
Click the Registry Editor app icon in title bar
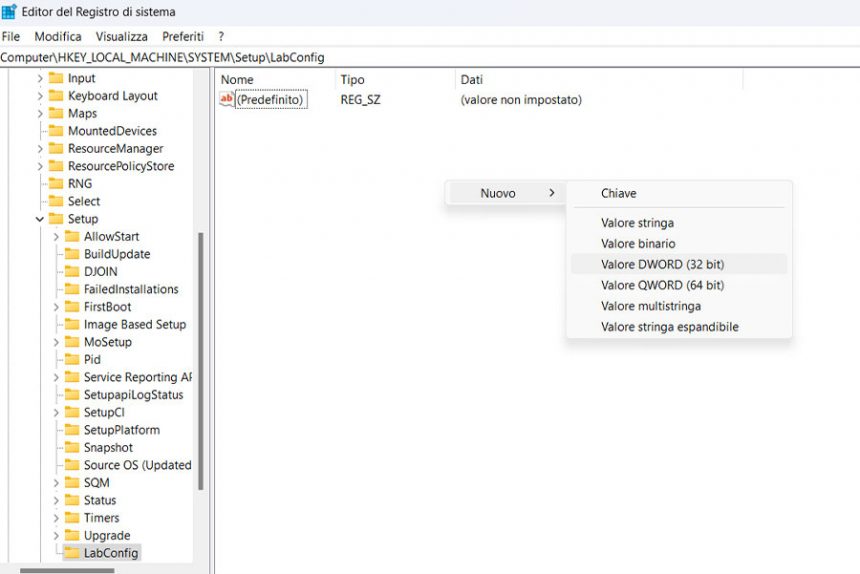(x=9, y=11)
